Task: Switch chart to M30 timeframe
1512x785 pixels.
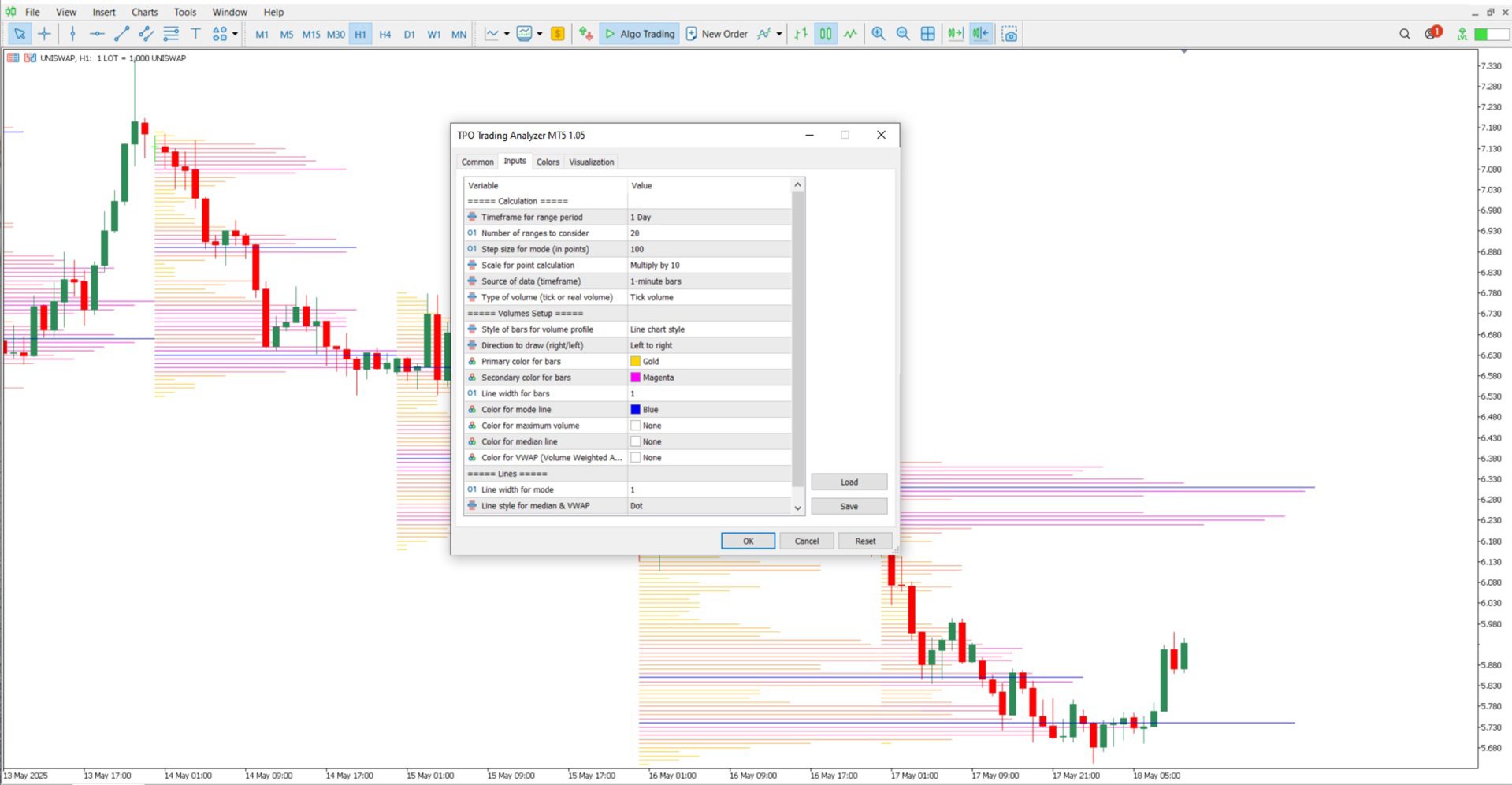Action: pyautogui.click(x=336, y=34)
